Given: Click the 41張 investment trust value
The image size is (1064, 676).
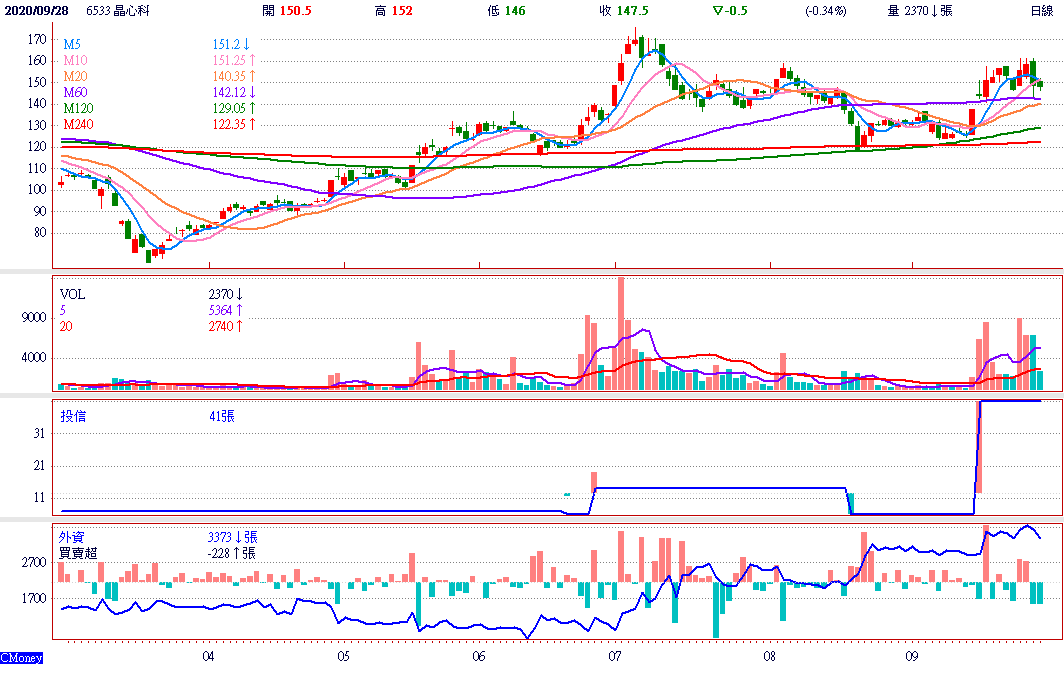Looking at the screenshot, I should click(223, 415).
